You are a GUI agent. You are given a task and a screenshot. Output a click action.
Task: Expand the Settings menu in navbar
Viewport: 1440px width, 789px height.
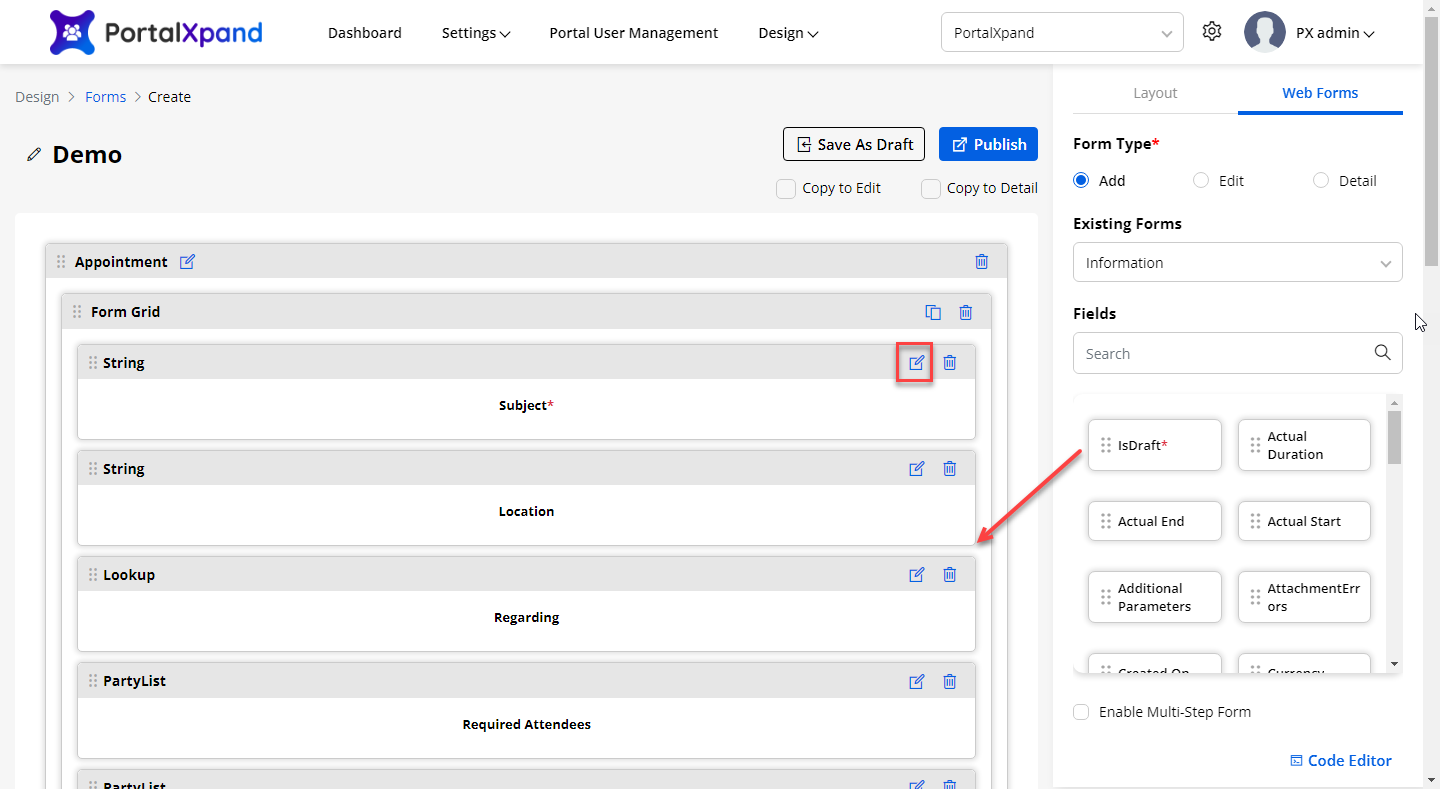pos(476,33)
